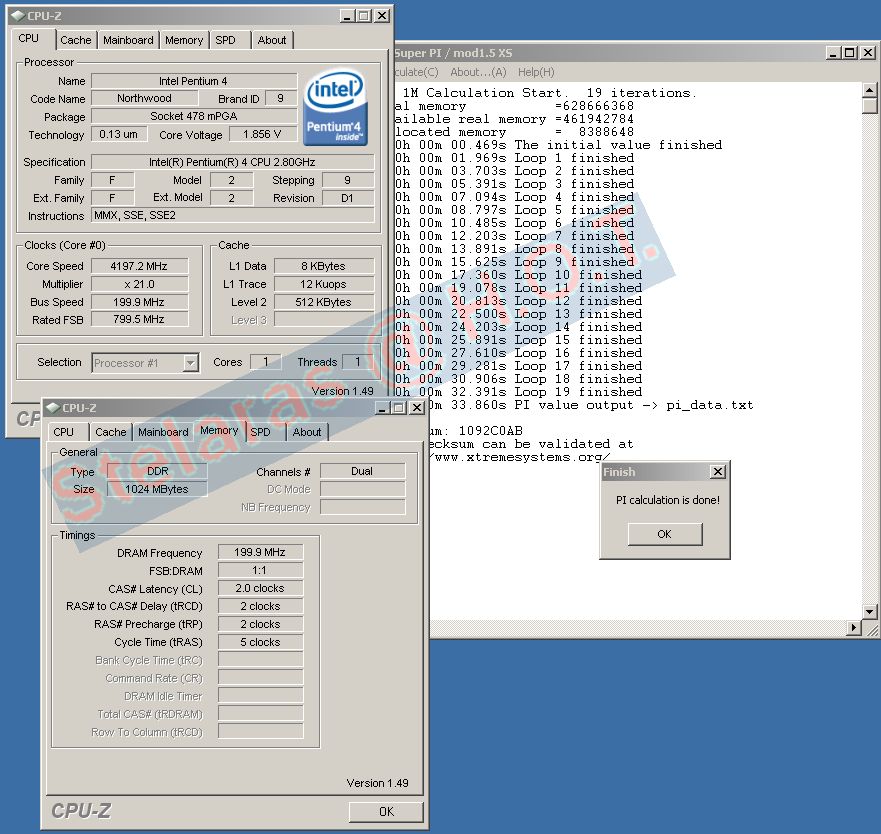This screenshot has width=881, height=834.
Task: Close the back CPU-Z window
Action: 382,16
